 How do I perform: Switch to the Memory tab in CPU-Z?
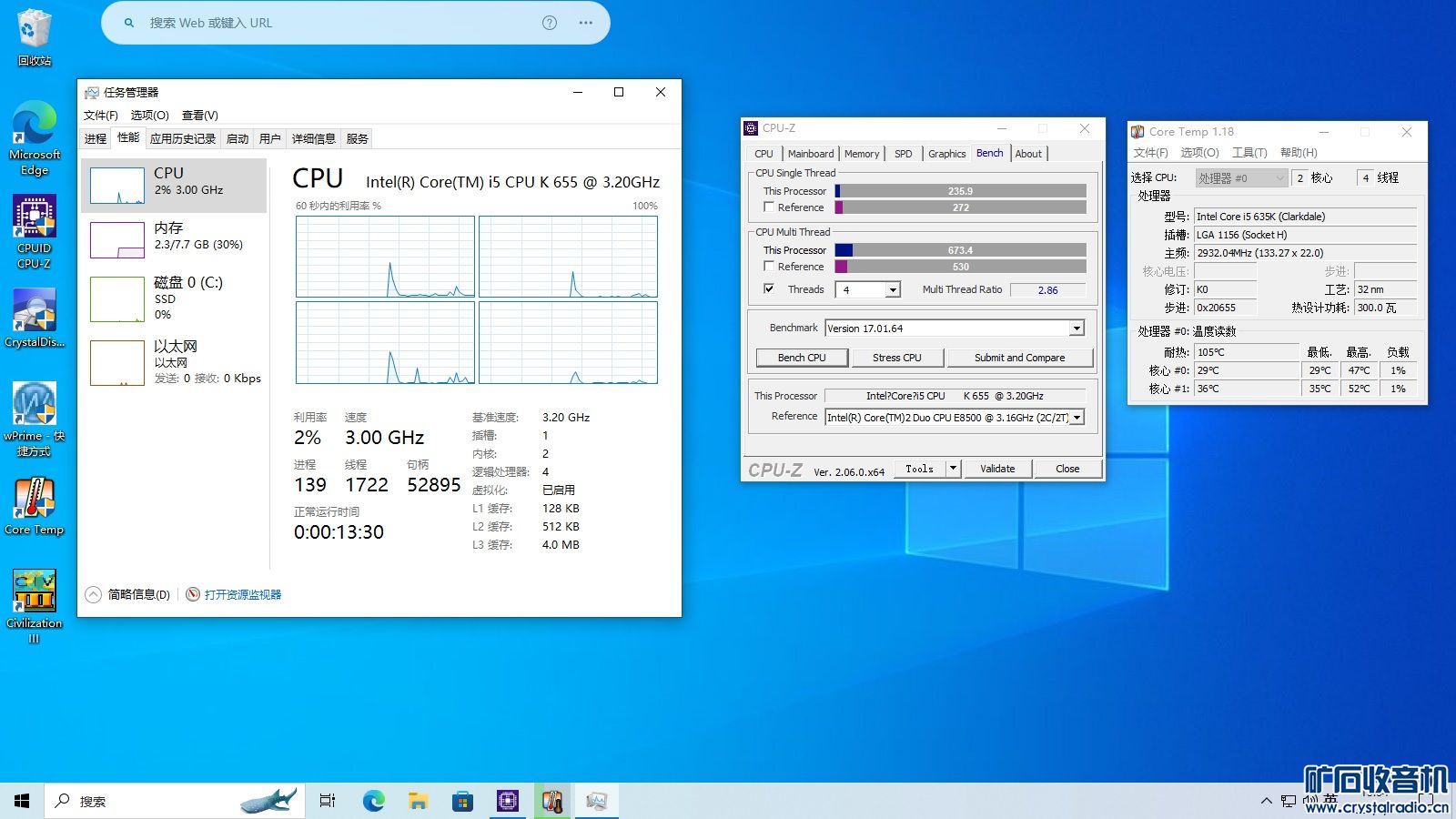(x=861, y=154)
